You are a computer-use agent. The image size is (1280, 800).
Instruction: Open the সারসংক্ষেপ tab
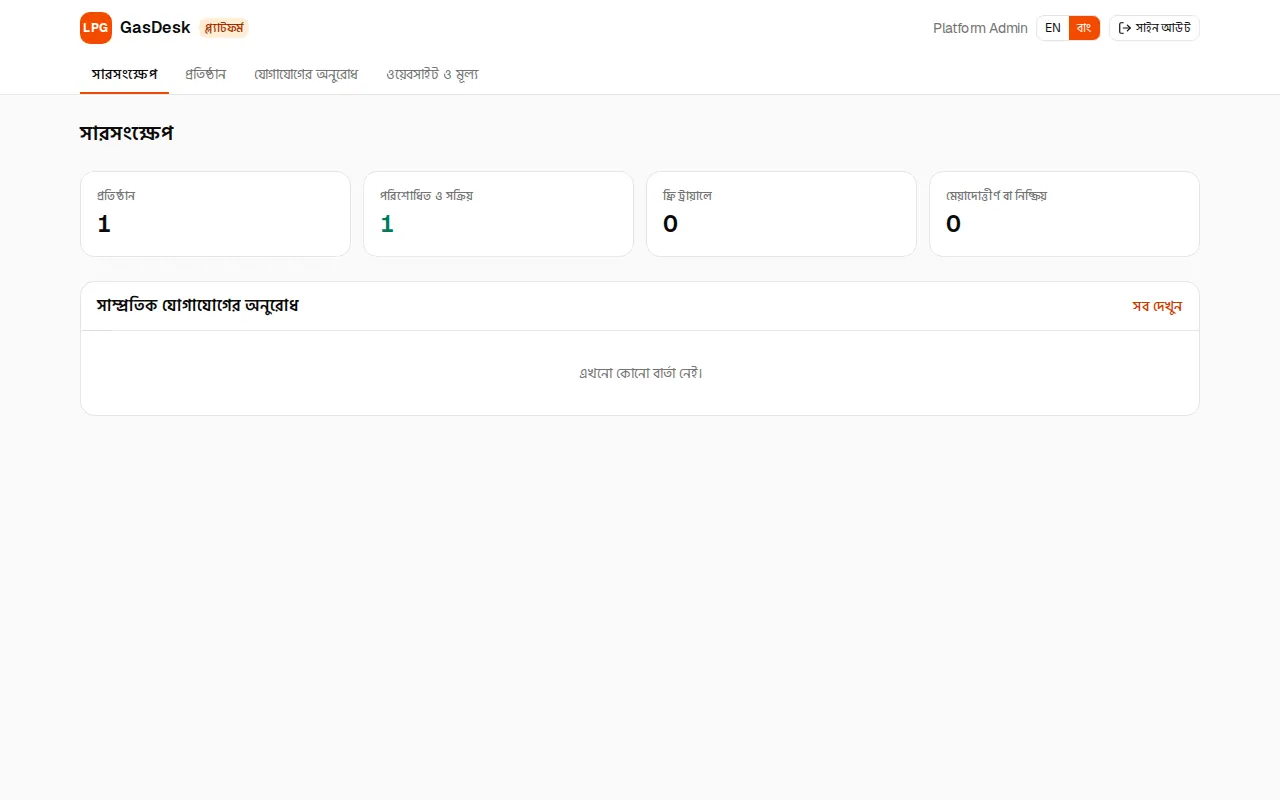[x=124, y=75]
